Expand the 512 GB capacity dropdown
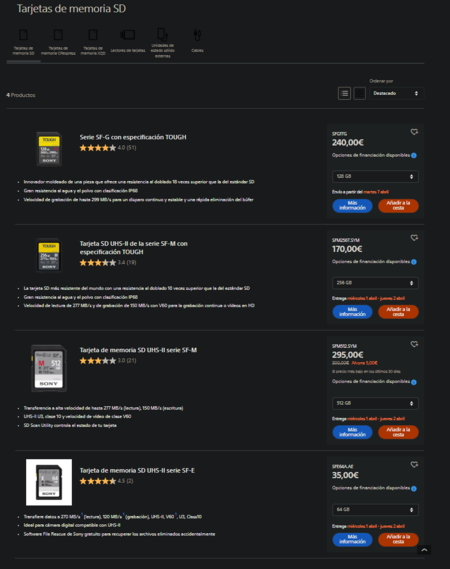The height and width of the screenshot is (569, 450). click(x=375, y=403)
